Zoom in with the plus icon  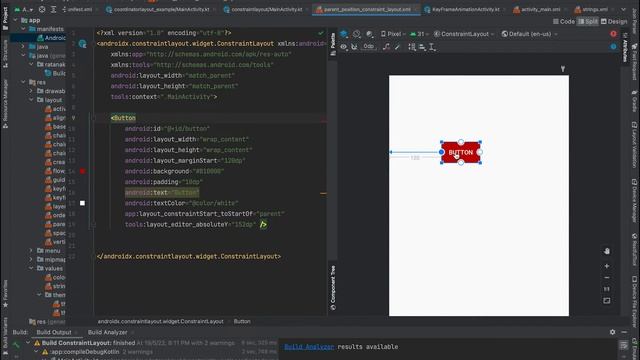pos(607,266)
